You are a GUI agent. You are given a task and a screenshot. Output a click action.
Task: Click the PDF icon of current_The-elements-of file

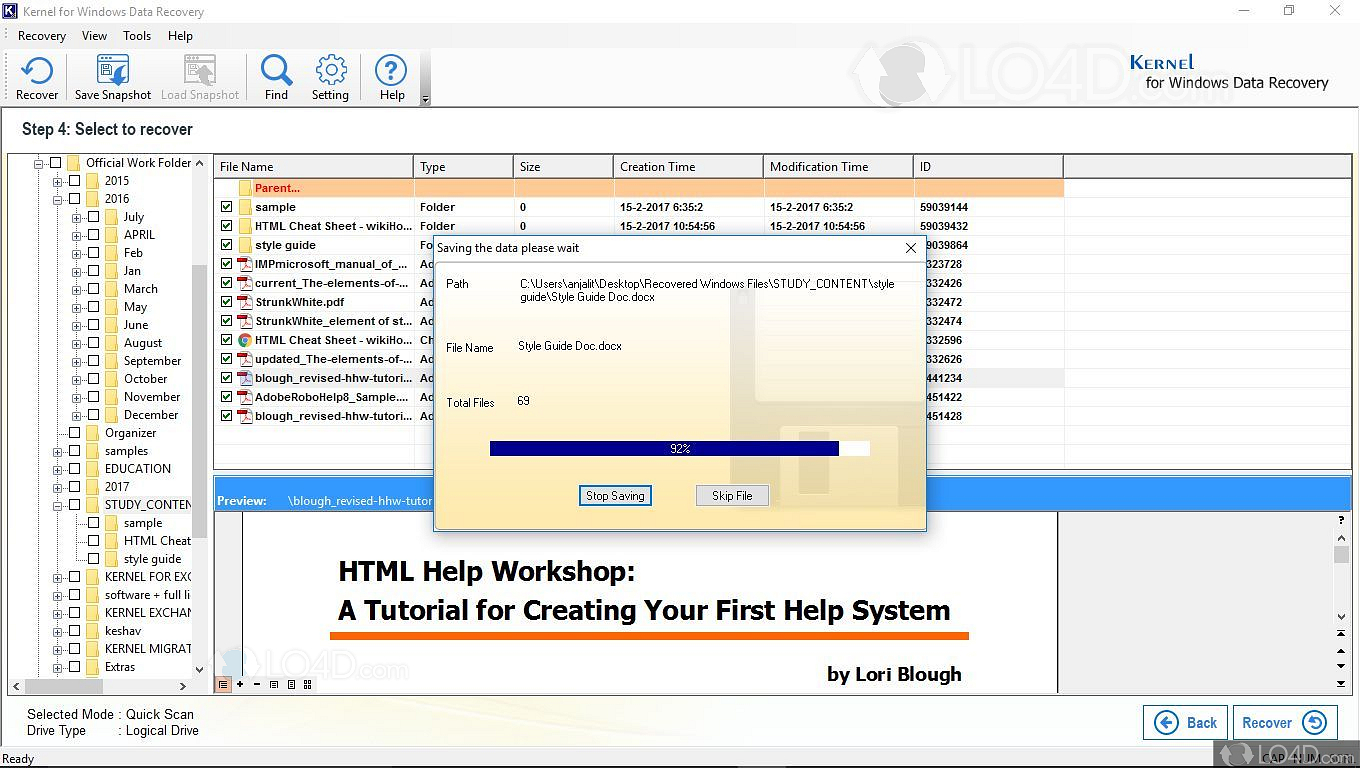pos(244,283)
